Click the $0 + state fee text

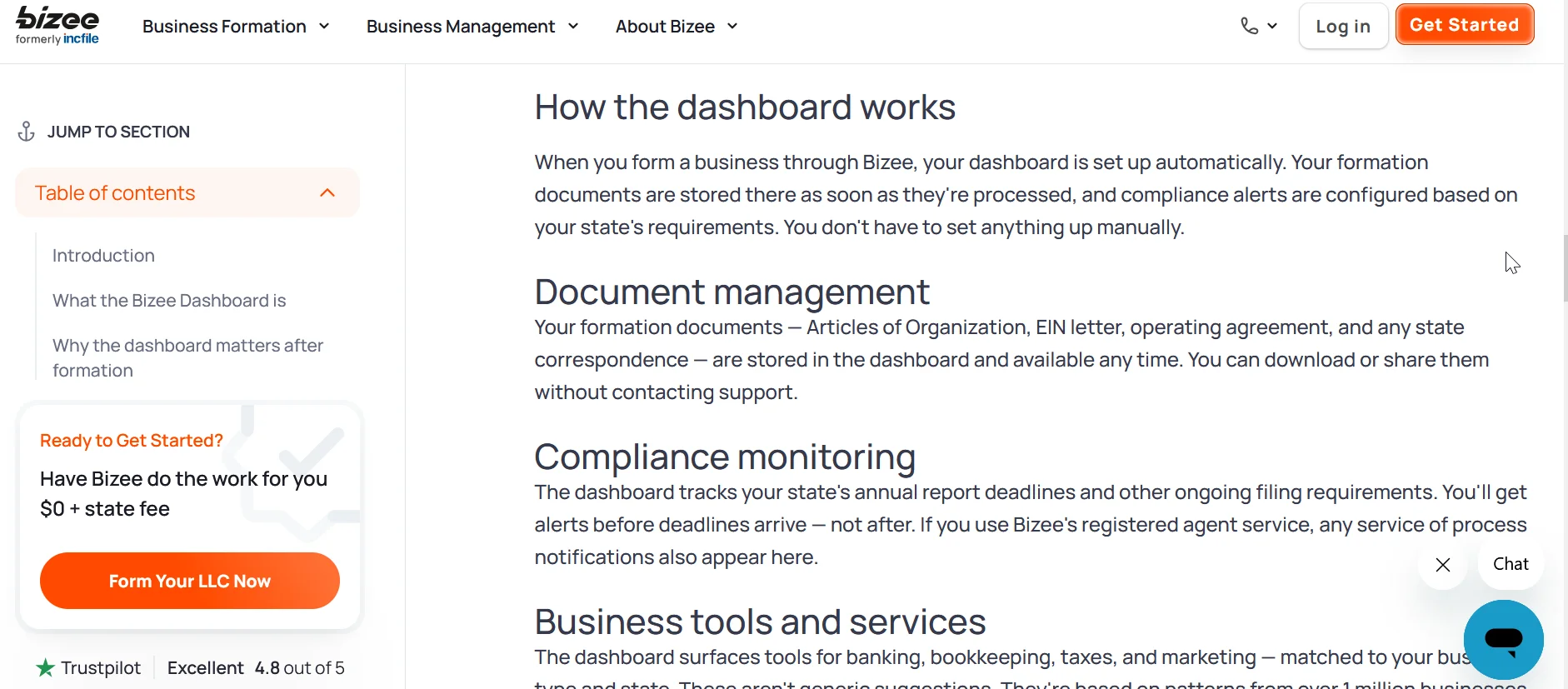pos(105,508)
